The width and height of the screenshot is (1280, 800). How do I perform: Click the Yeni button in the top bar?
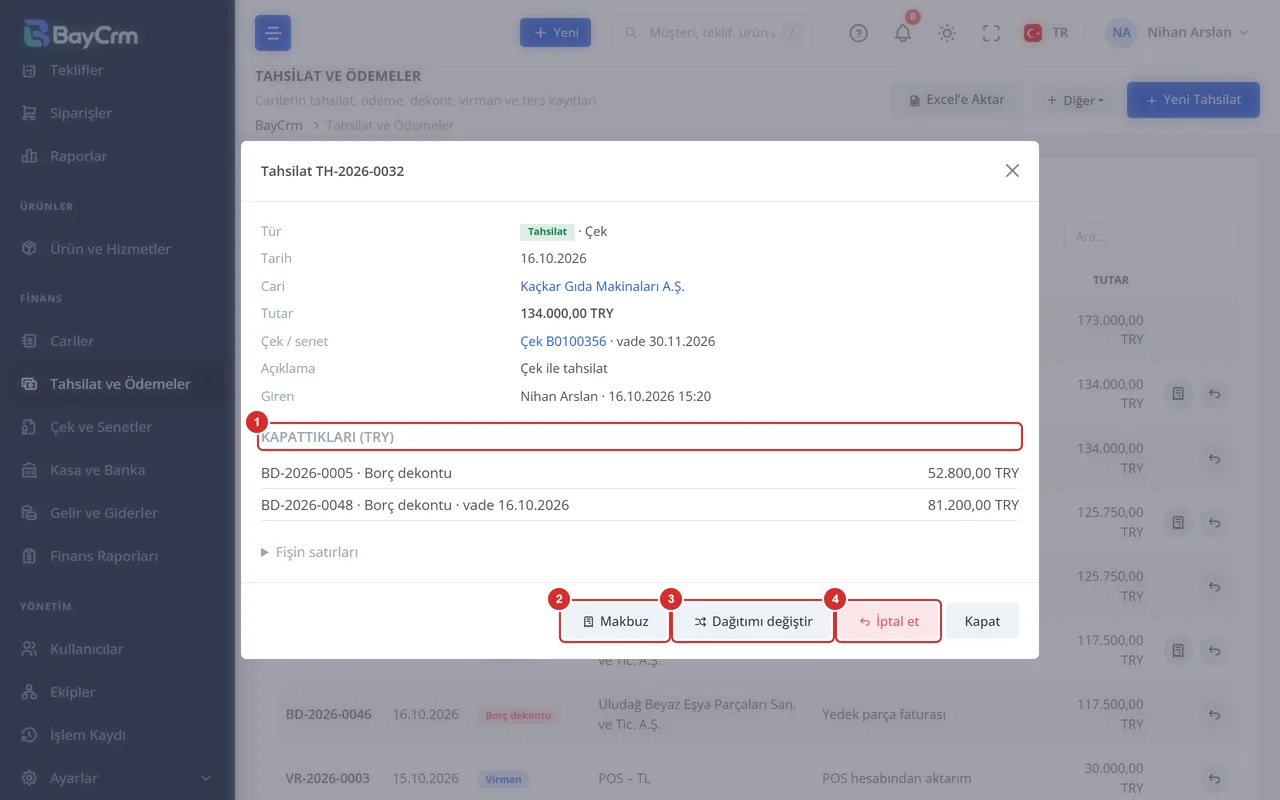pyautogui.click(x=555, y=33)
